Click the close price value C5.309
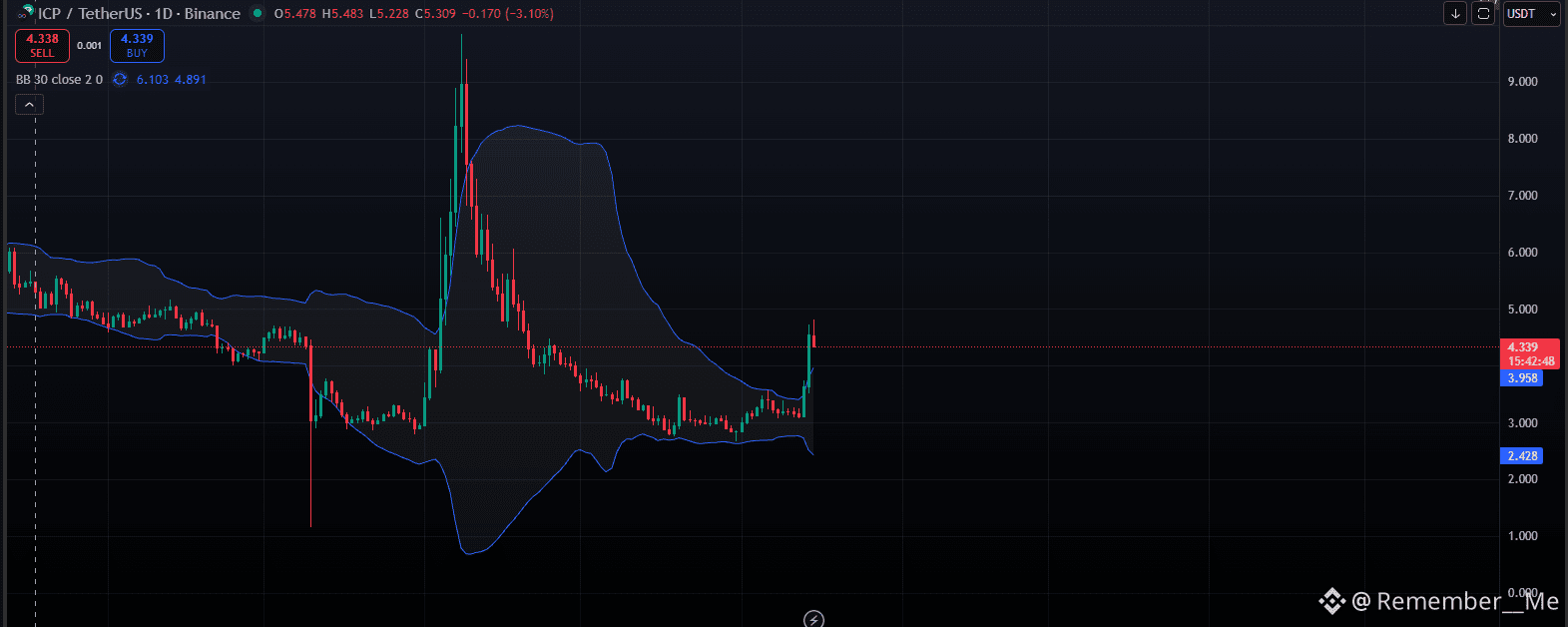 click(435, 14)
